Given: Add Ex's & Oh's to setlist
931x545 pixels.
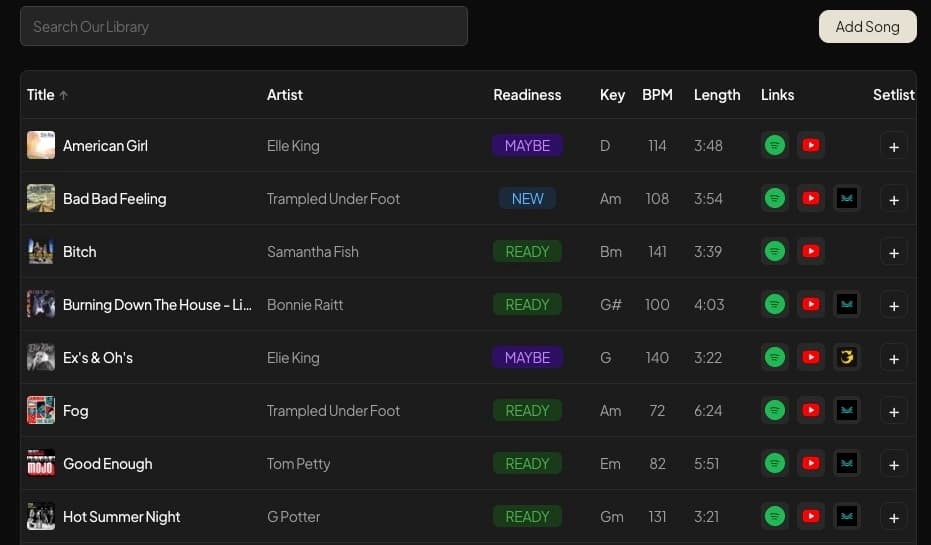Looking at the screenshot, I should coord(894,358).
